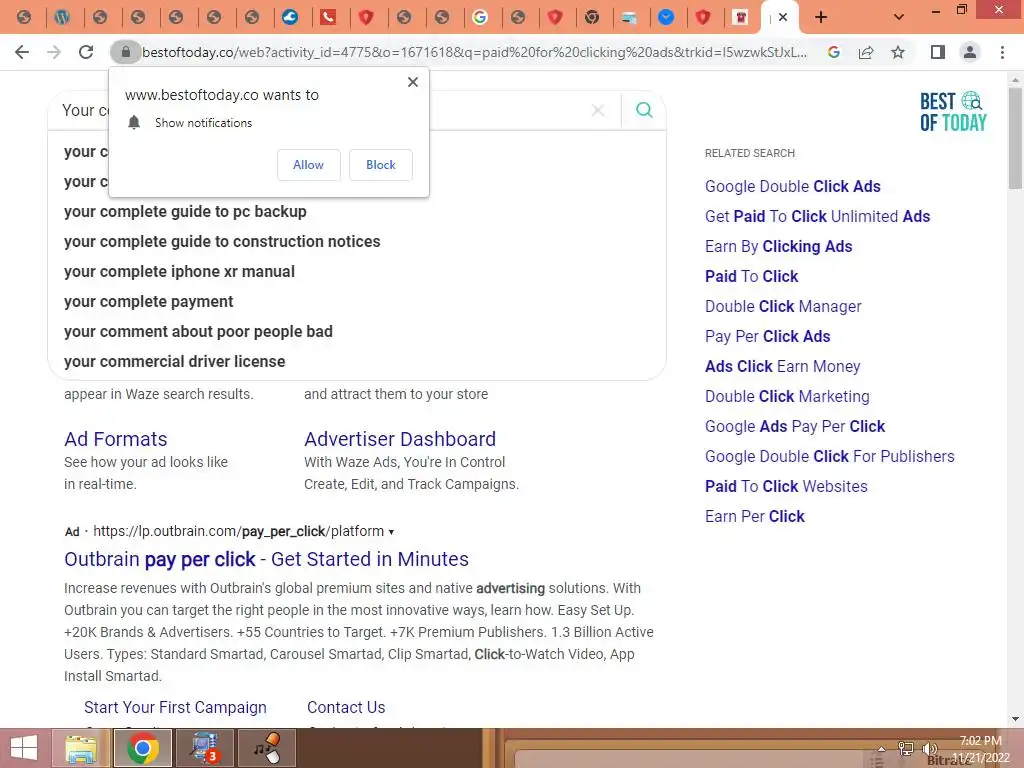The image size is (1024, 768).
Task: Go forward using the forward arrow
Action: pyautogui.click(x=54, y=52)
